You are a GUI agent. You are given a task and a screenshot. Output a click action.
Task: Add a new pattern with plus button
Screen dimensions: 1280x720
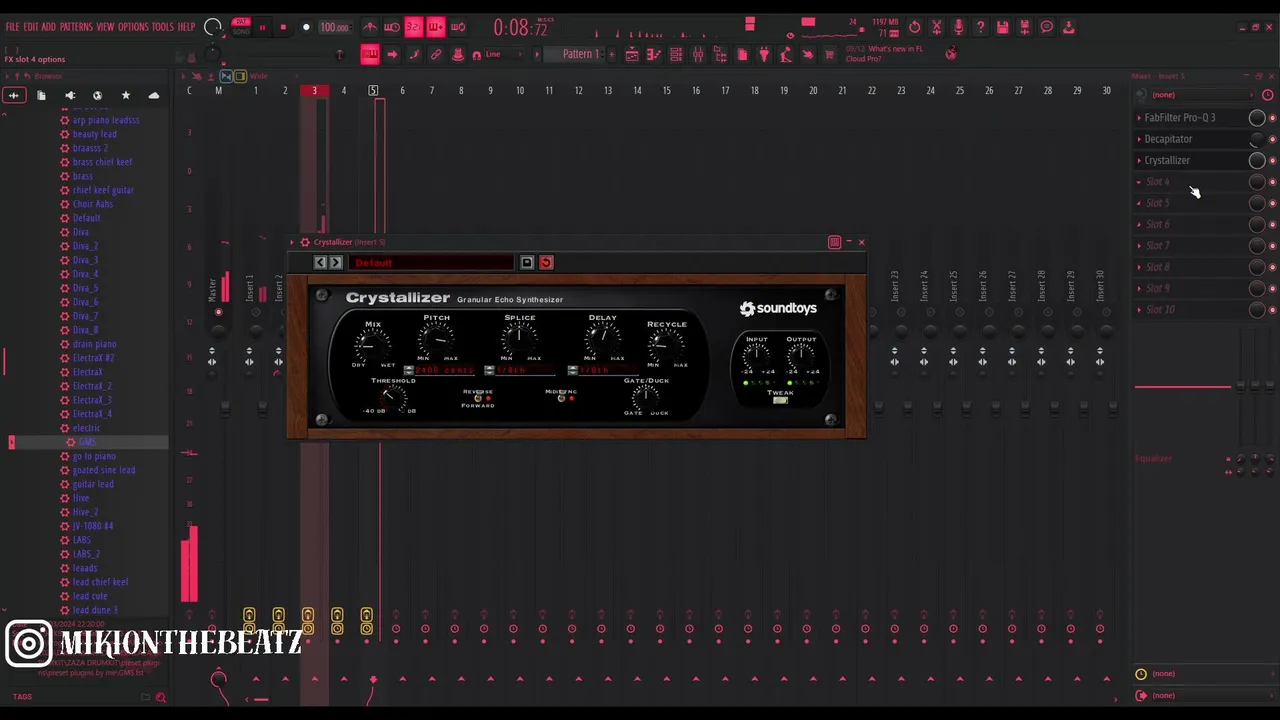click(x=611, y=54)
